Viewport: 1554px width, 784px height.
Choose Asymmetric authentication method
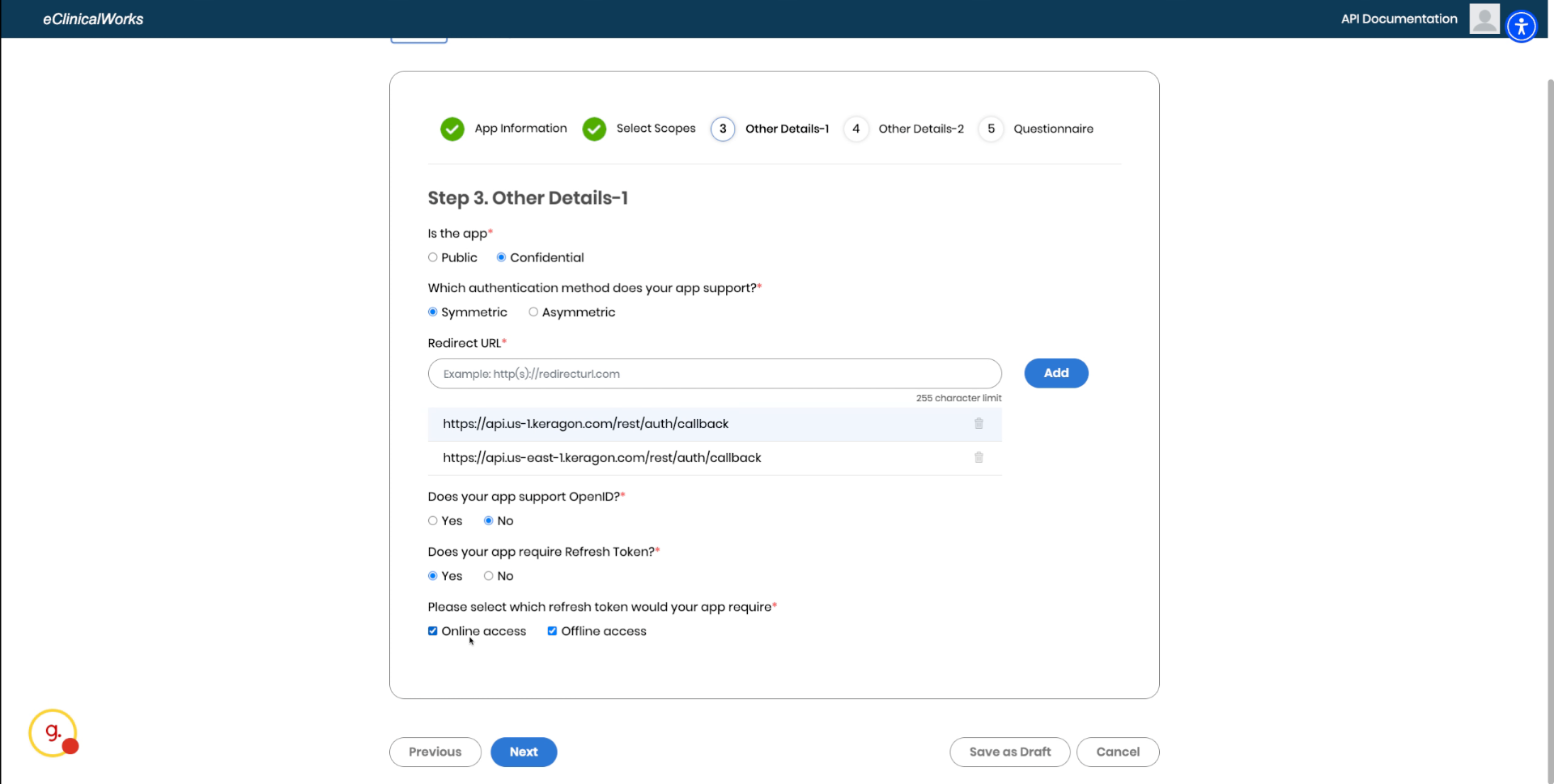pyautogui.click(x=533, y=312)
